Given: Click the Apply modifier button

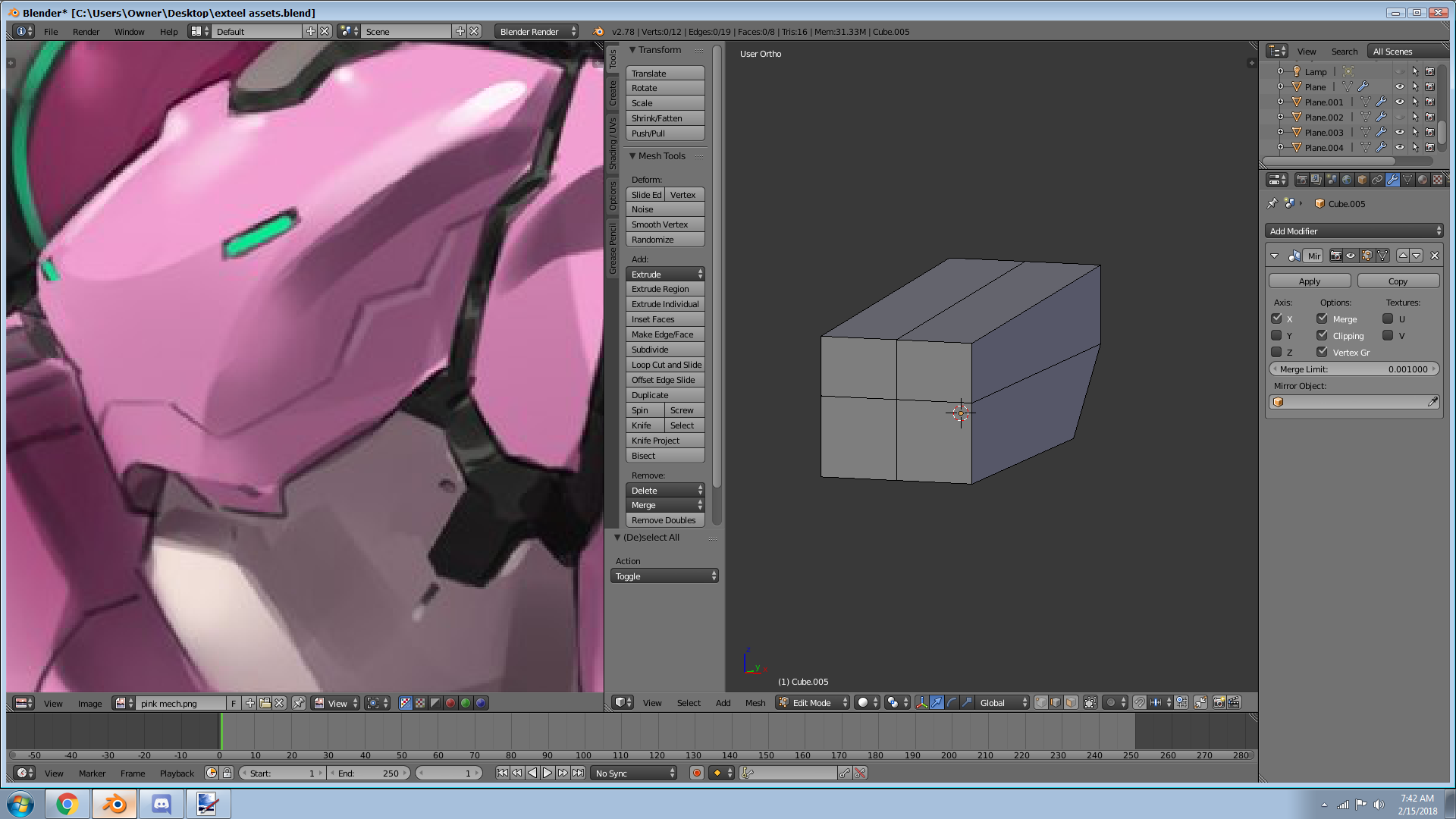Looking at the screenshot, I should 1310,281.
